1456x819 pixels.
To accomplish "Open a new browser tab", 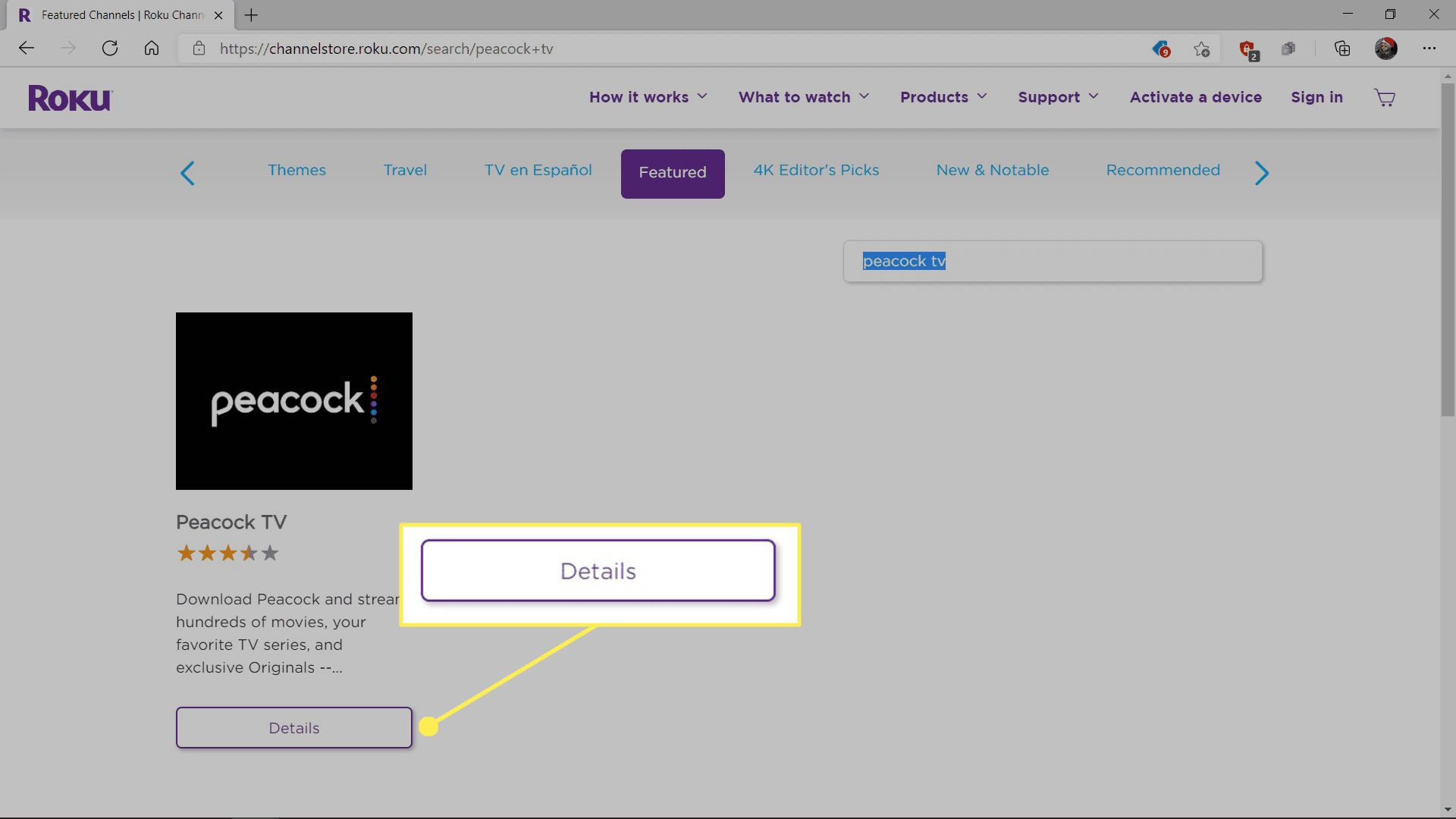I will [251, 15].
